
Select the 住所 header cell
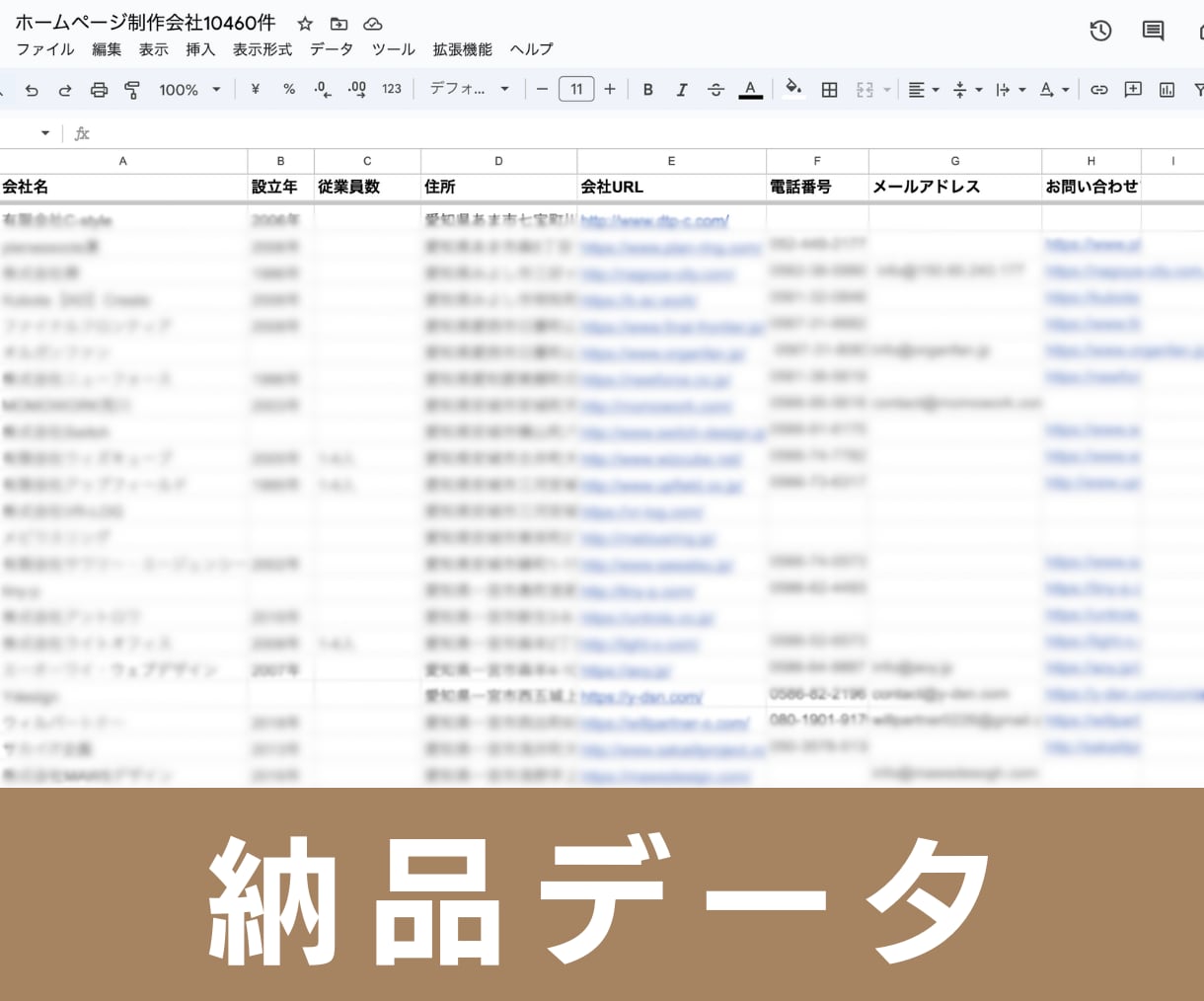click(x=499, y=187)
